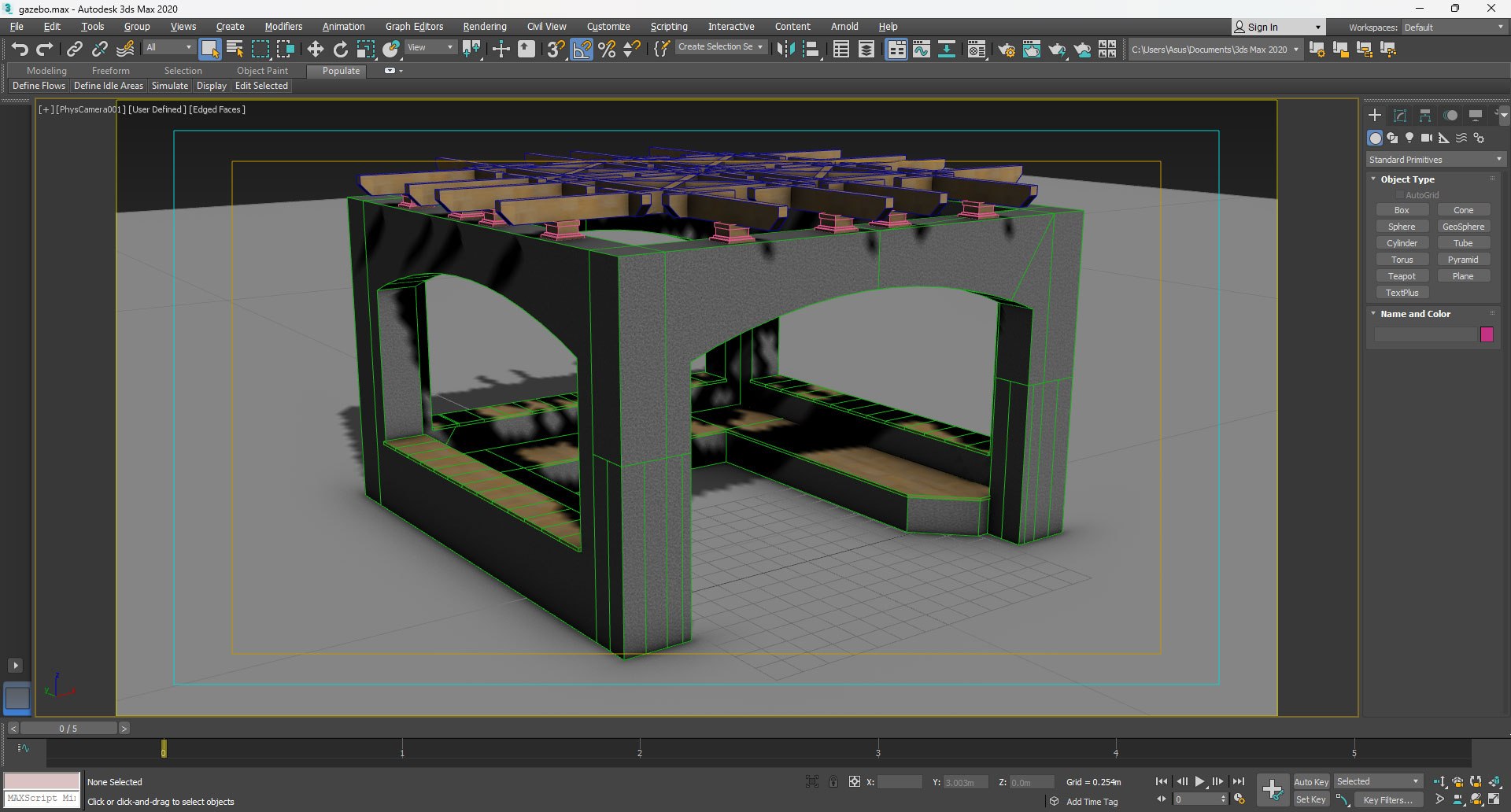Activate the Select and Rotate tool
This screenshot has height=812, width=1511.
click(340, 50)
